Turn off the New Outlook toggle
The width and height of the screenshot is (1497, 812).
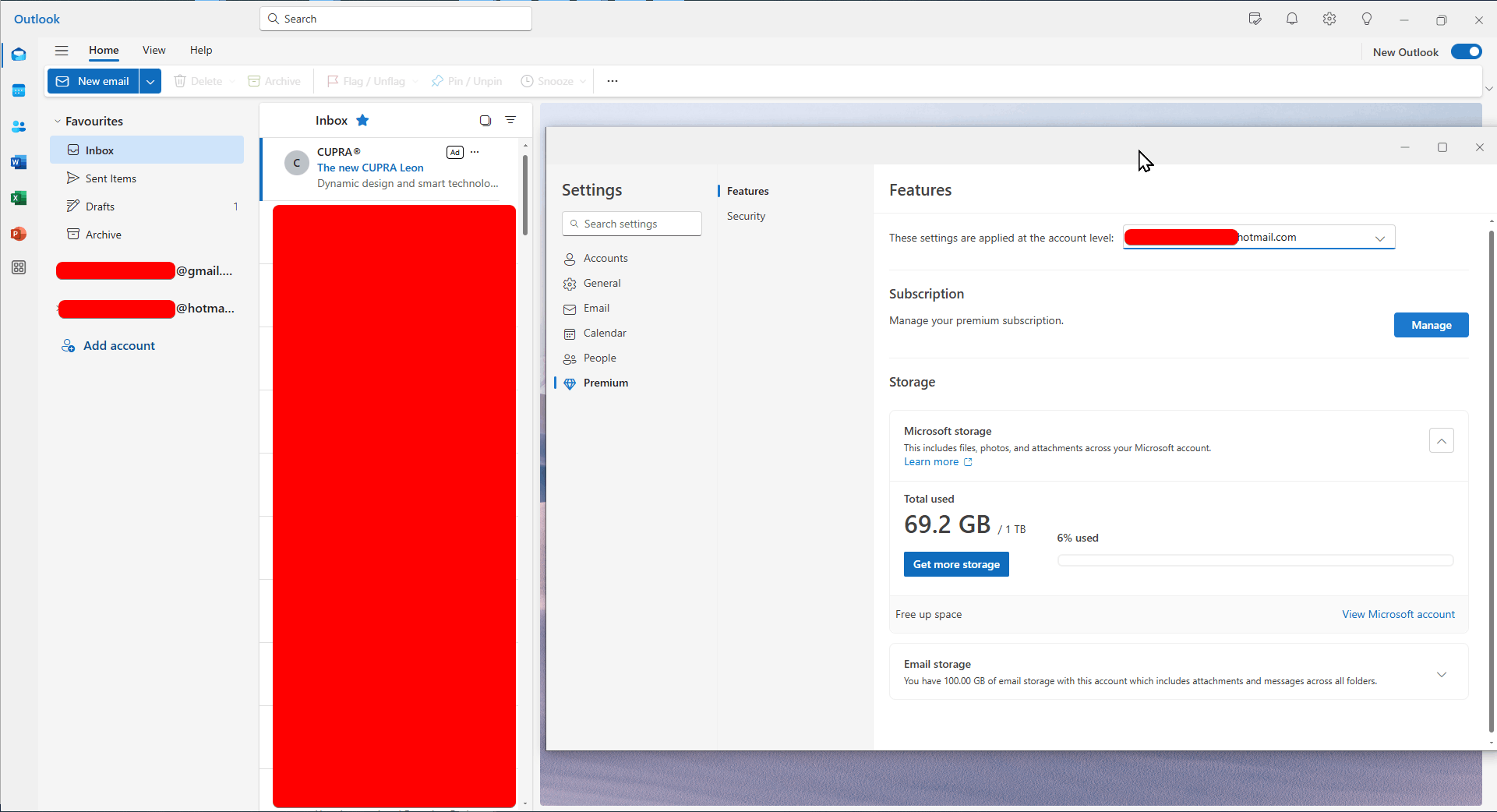click(1466, 52)
